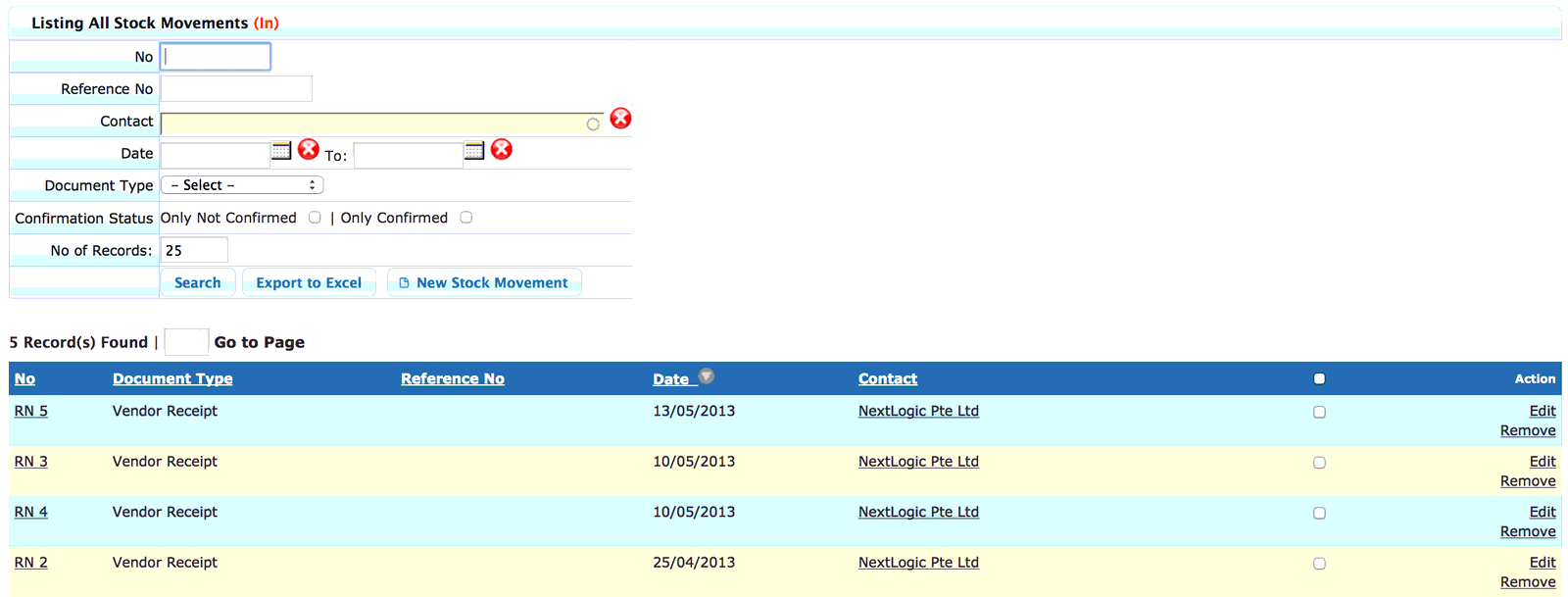Click the Search button

tap(198, 282)
